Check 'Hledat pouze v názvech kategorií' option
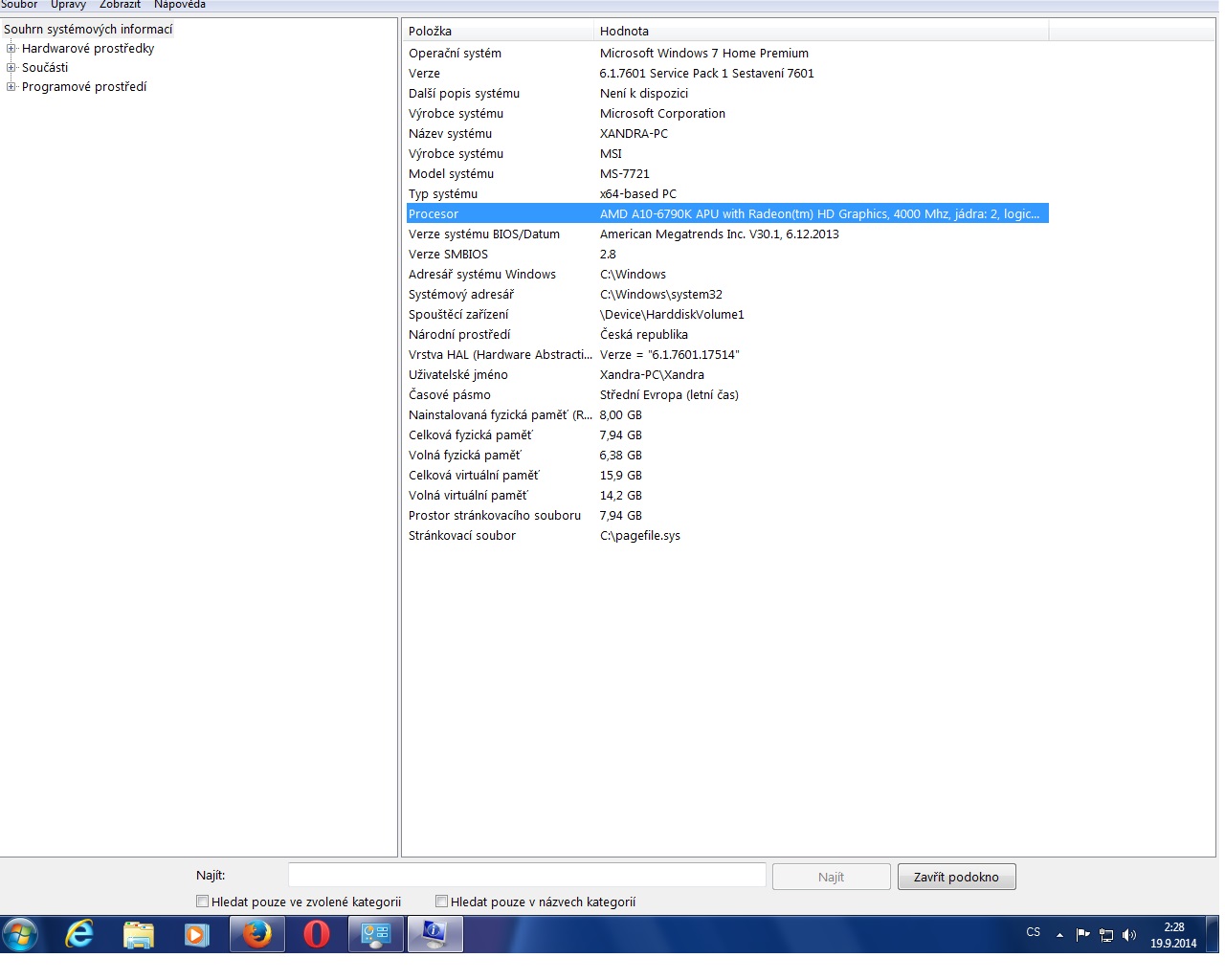The width and height of the screenshot is (1225, 980). coord(441,902)
